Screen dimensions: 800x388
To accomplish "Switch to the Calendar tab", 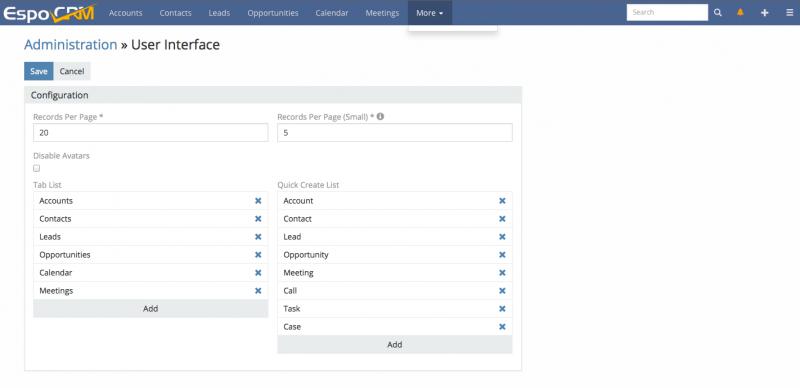I will (332, 13).
